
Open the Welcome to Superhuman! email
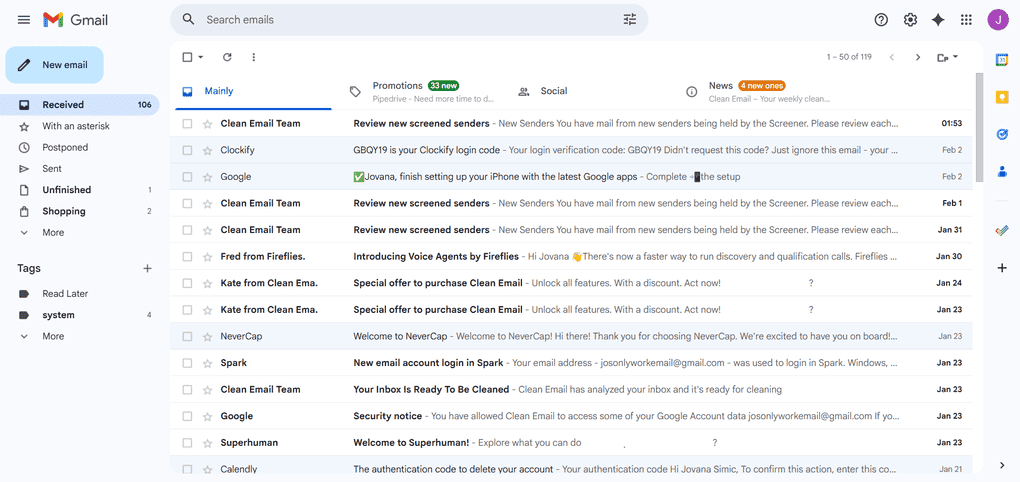571,444
